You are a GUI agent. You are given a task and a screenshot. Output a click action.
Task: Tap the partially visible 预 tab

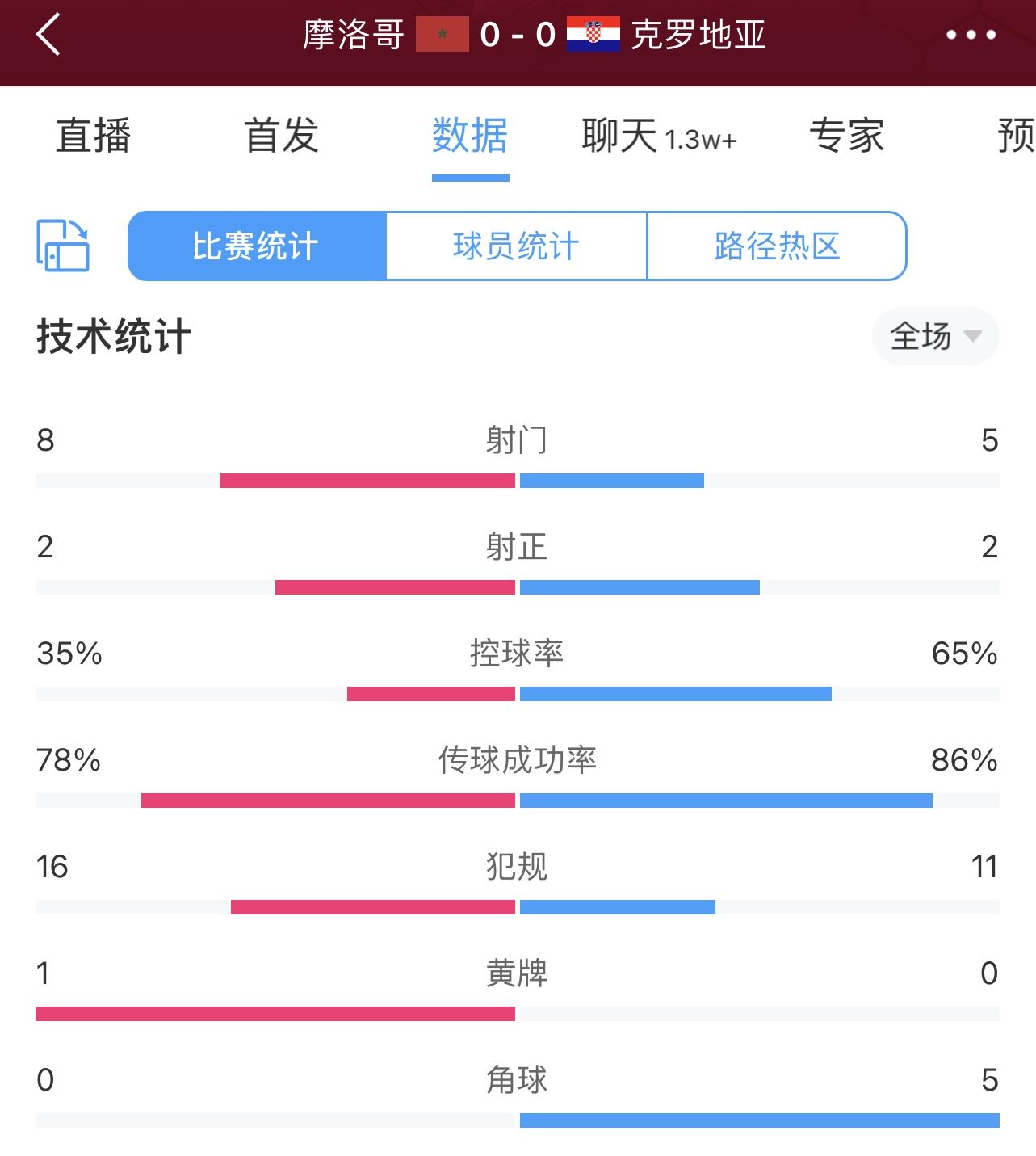coord(1017,136)
